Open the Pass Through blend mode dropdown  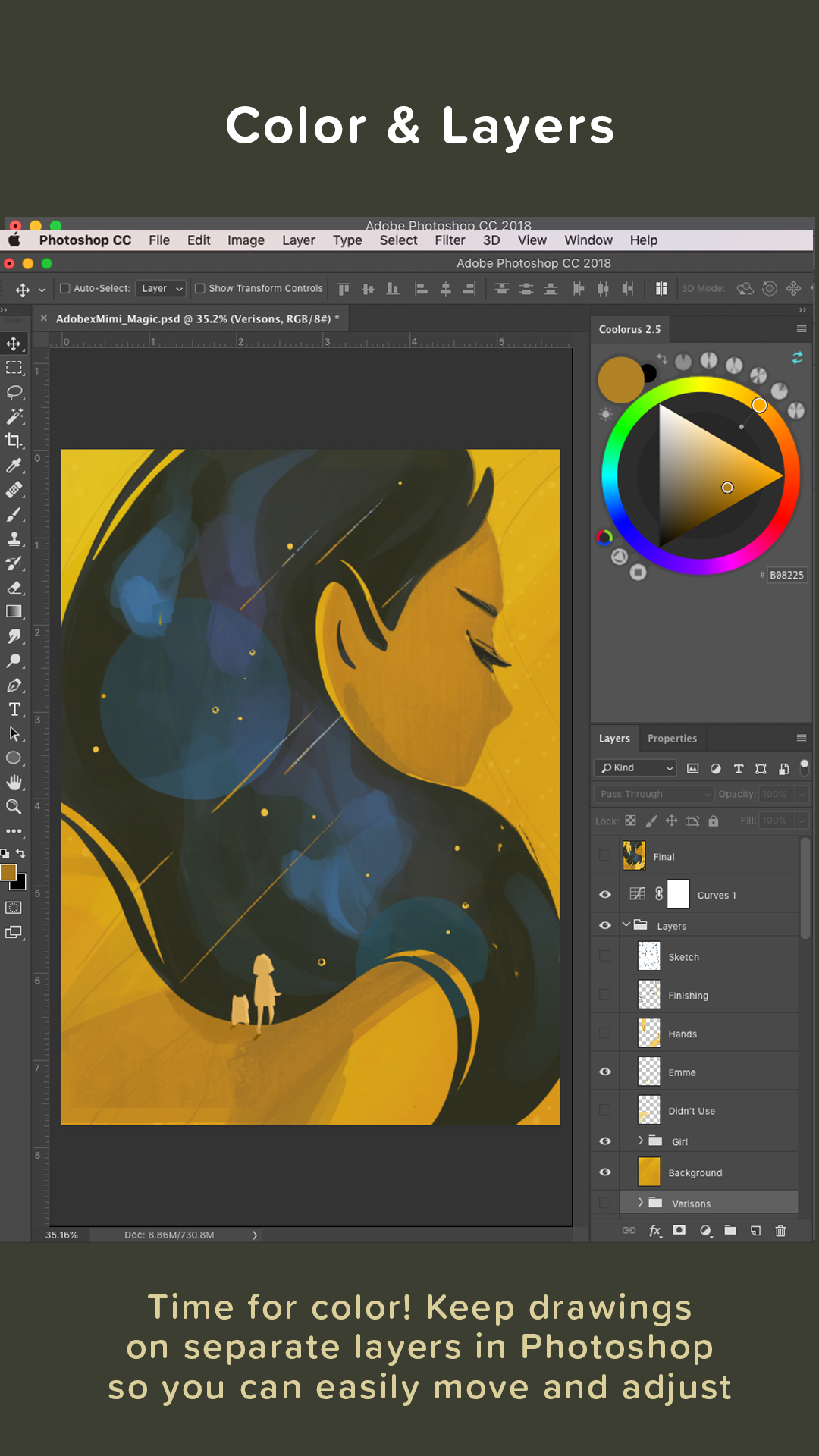[654, 794]
